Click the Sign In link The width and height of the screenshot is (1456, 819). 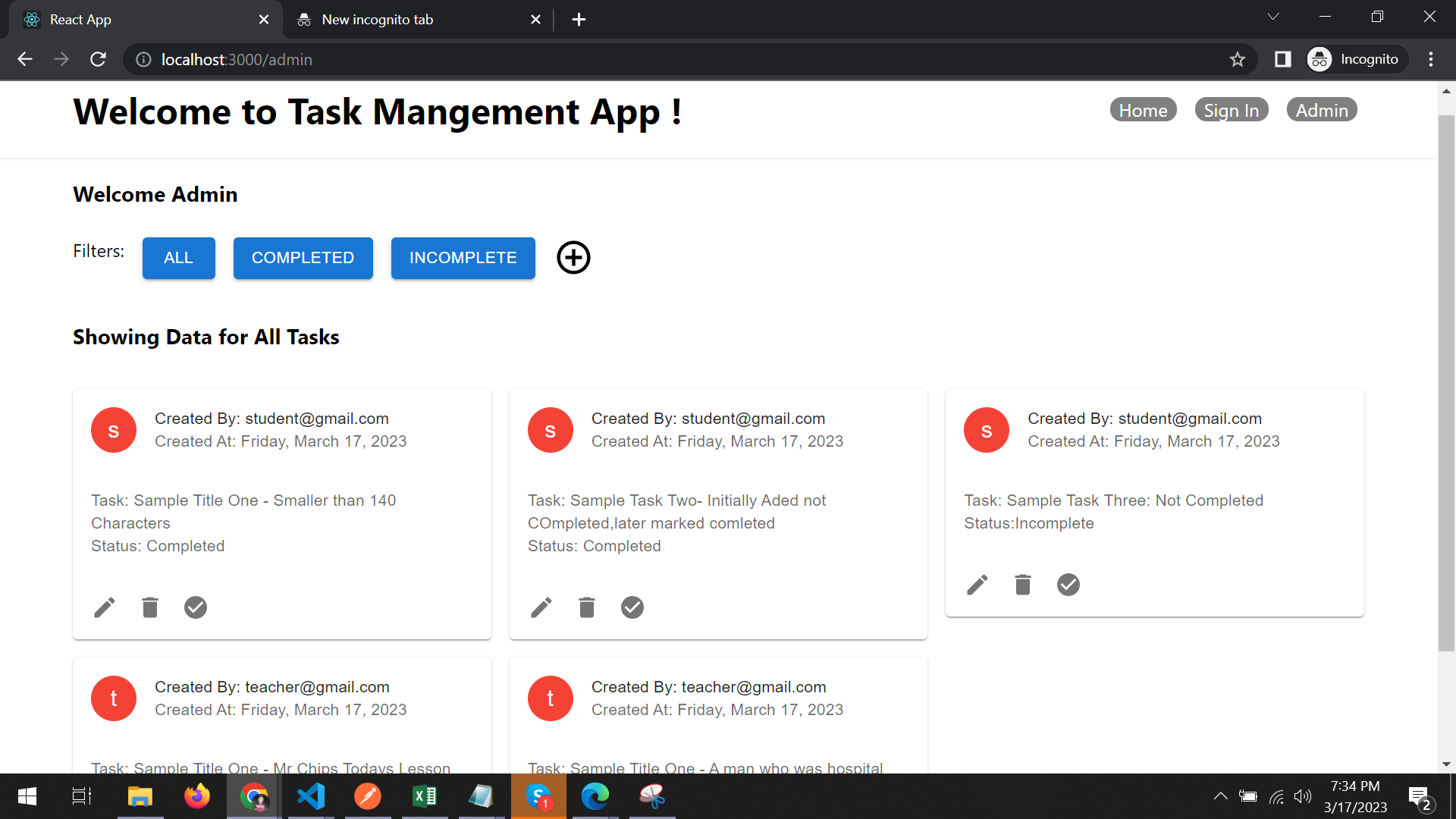point(1232,109)
